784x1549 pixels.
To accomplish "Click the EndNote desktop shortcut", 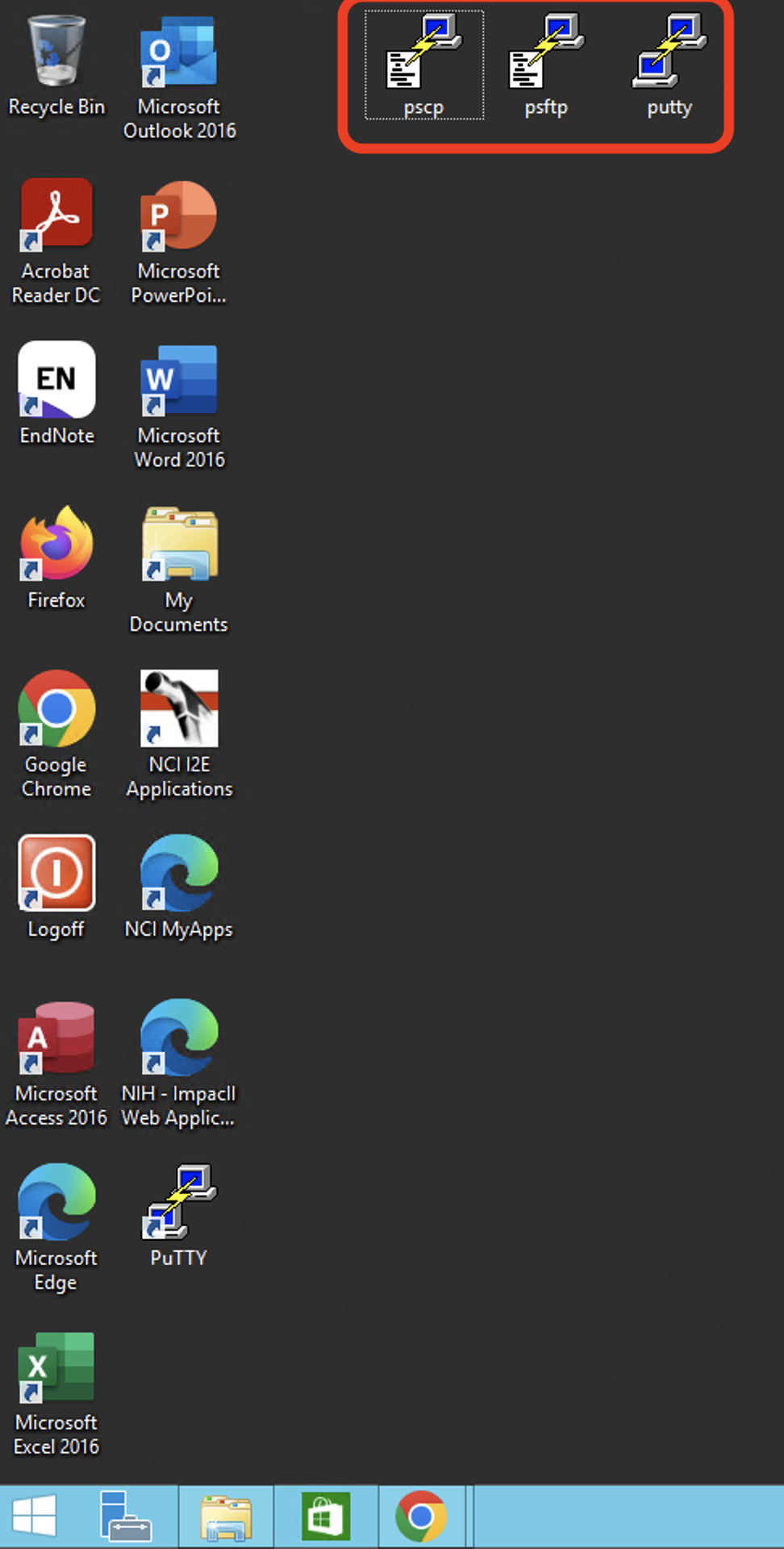I will (x=56, y=381).
